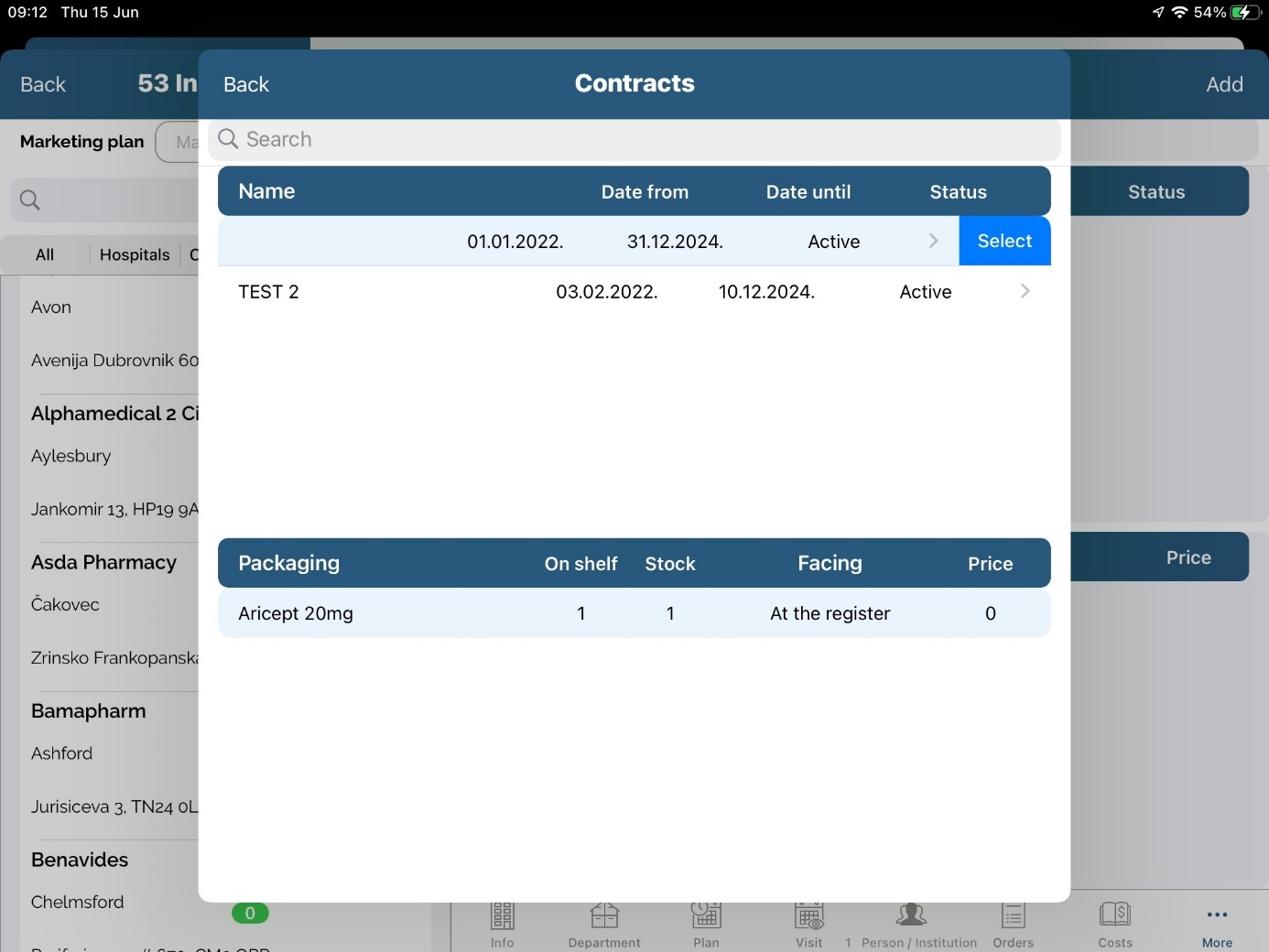The width and height of the screenshot is (1269, 952).
Task: Switch to the All filter tab
Action: point(45,254)
